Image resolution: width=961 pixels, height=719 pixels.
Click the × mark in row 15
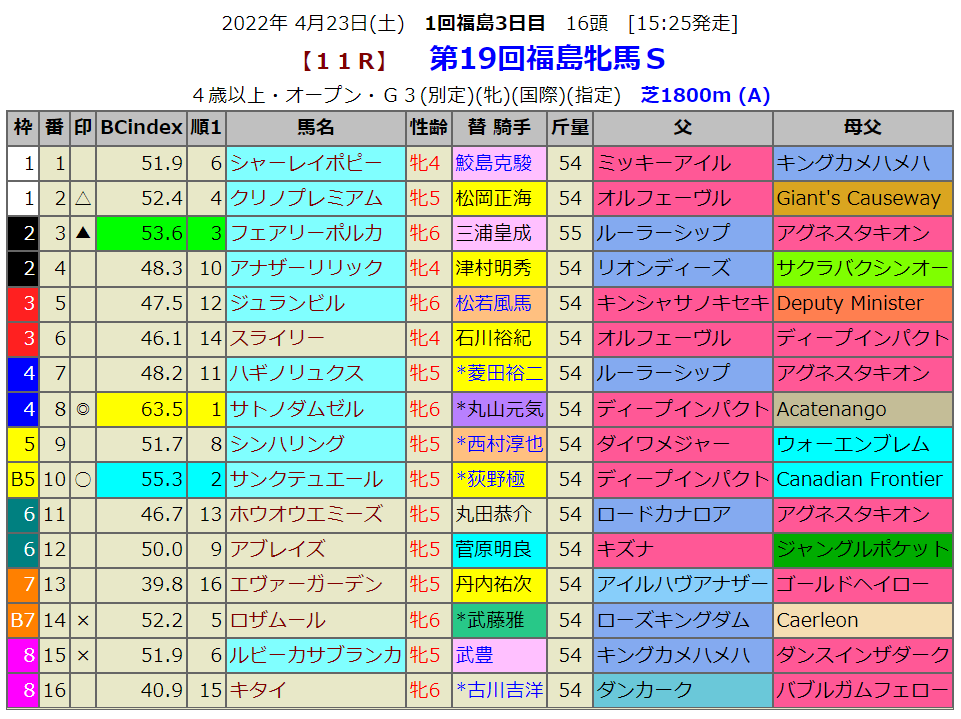83,655
